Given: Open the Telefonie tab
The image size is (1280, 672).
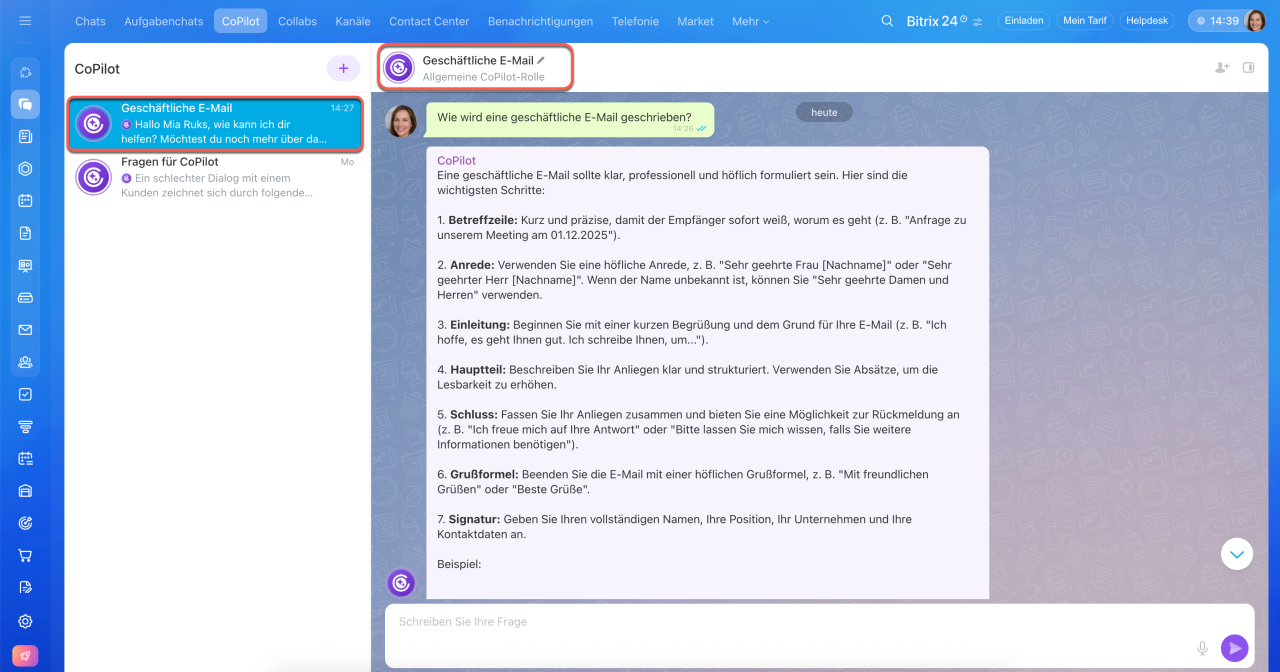Looking at the screenshot, I should [x=635, y=21].
